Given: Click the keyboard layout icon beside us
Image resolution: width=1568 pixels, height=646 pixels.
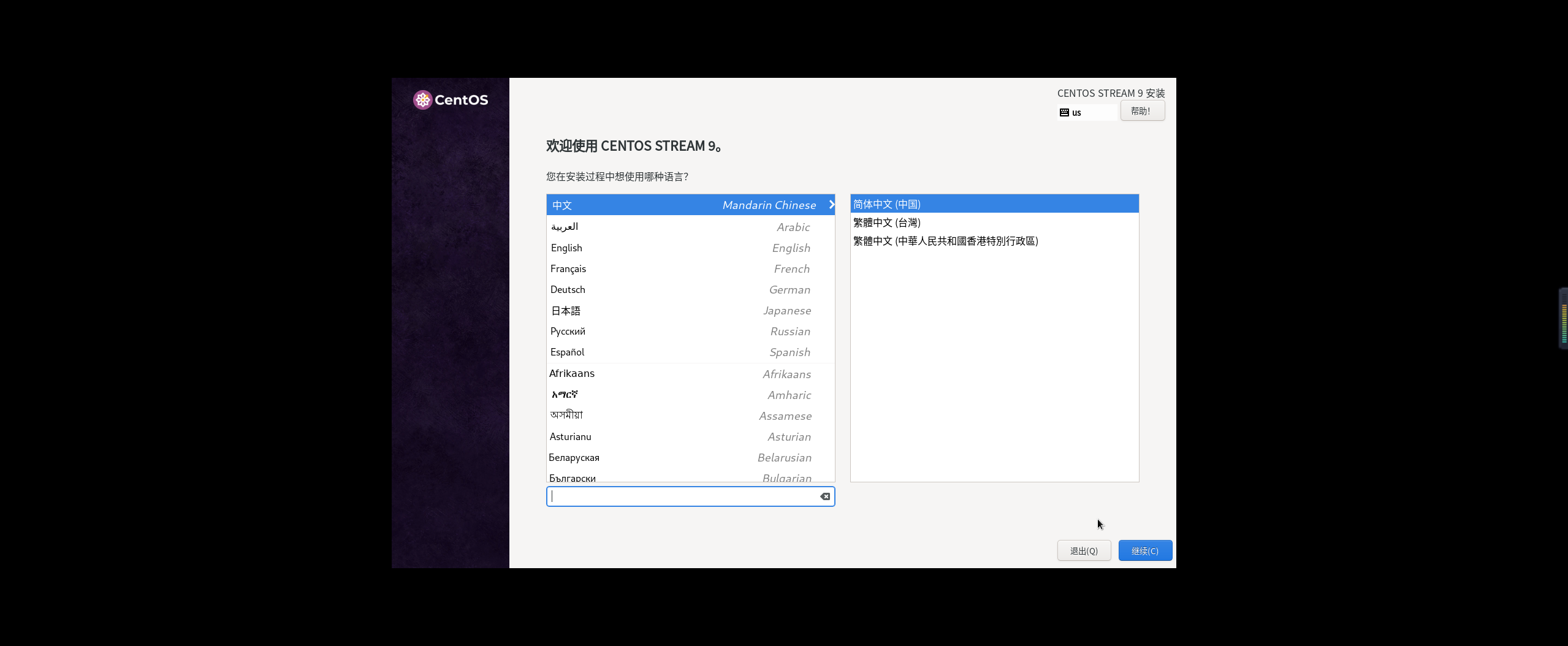Looking at the screenshot, I should (x=1064, y=113).
